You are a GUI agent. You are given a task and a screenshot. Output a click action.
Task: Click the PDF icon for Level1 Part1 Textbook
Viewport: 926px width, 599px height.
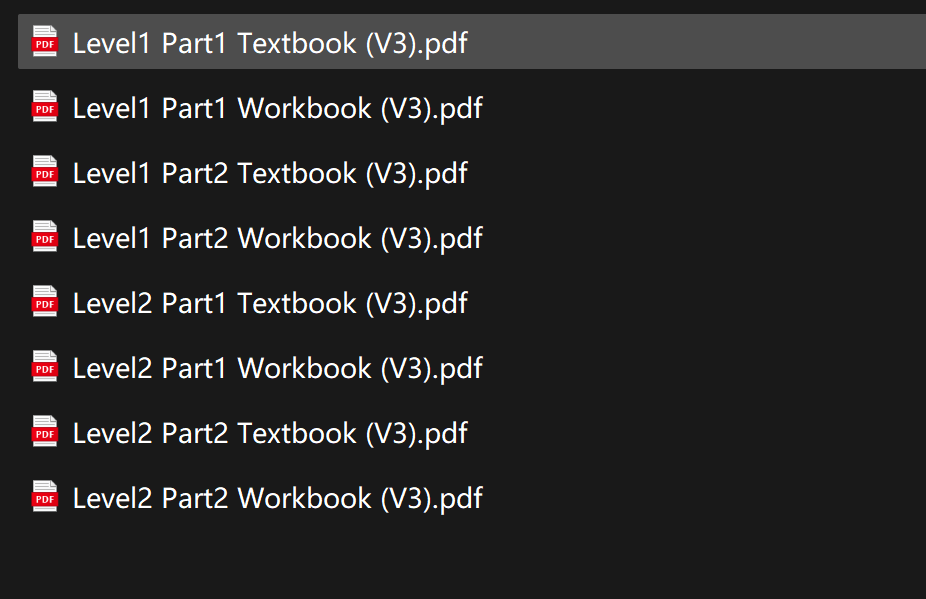click(x=44, y=42)
